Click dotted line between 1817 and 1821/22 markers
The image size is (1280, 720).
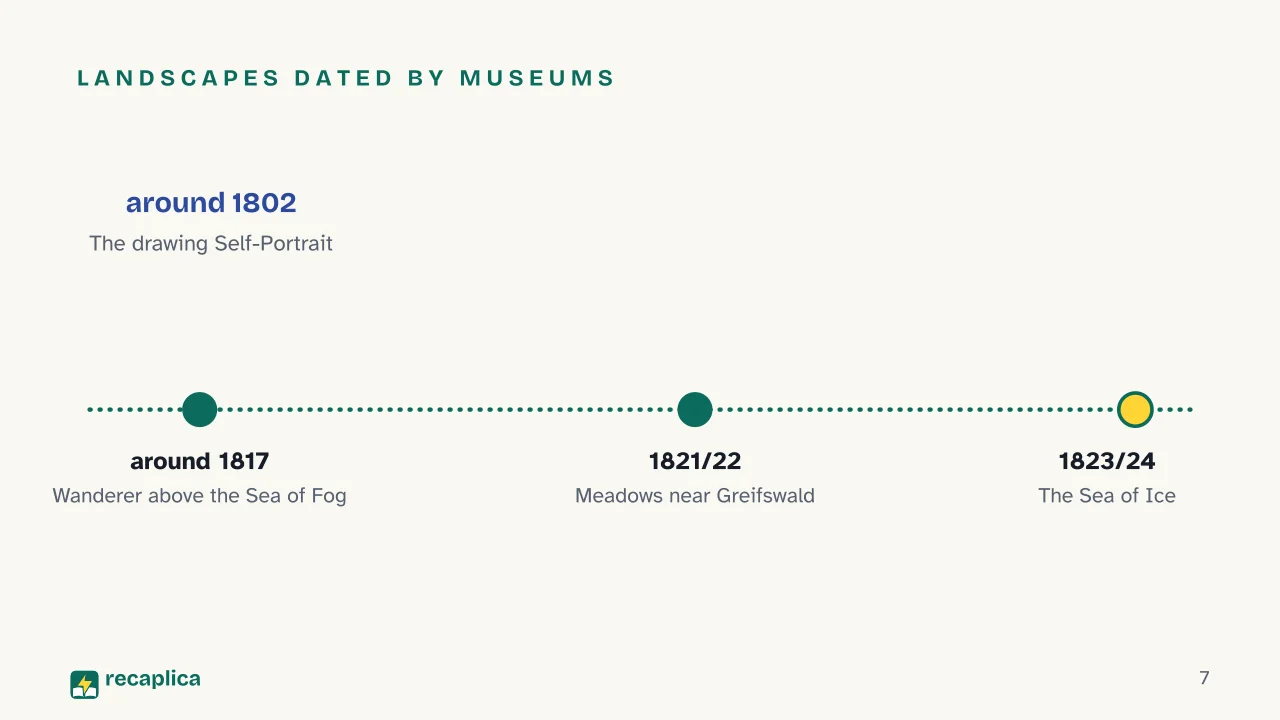447,409
